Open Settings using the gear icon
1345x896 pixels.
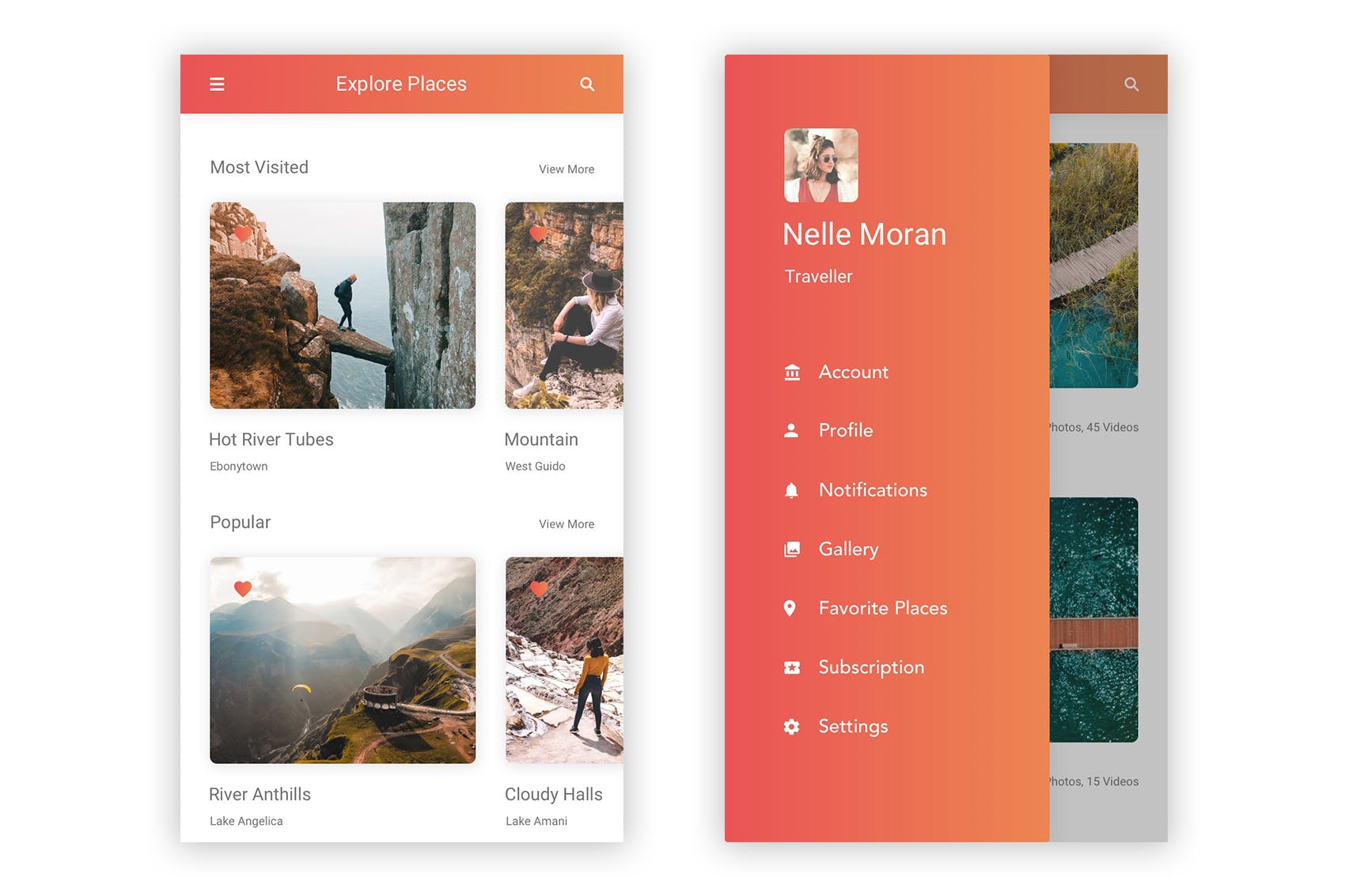pyautogui.click(x=791, y=726)
